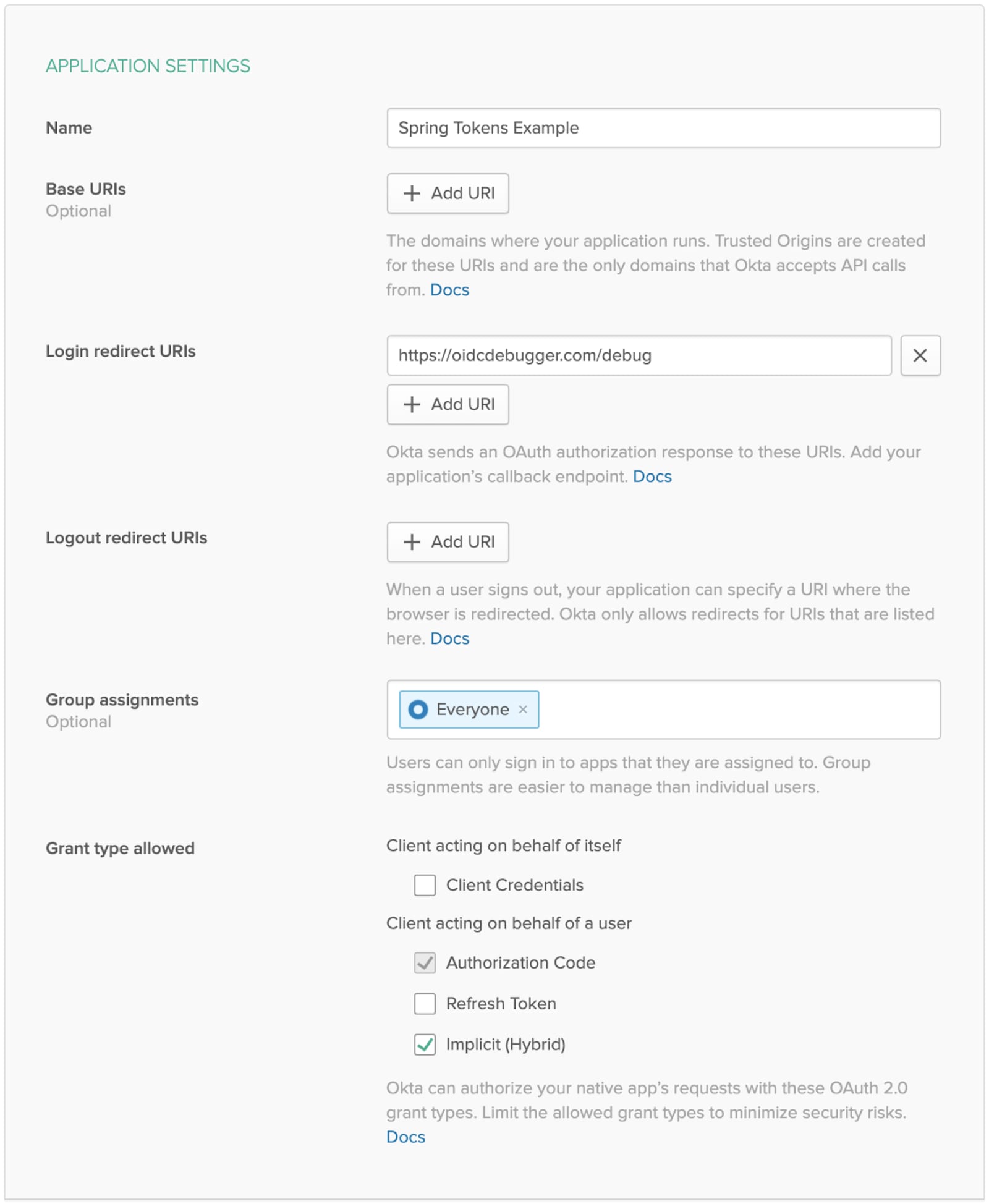This screenshot has height=1204, width=989.
Task: Select the oidcdebugger.com login redirect URI field
Action: coord(639,355)
